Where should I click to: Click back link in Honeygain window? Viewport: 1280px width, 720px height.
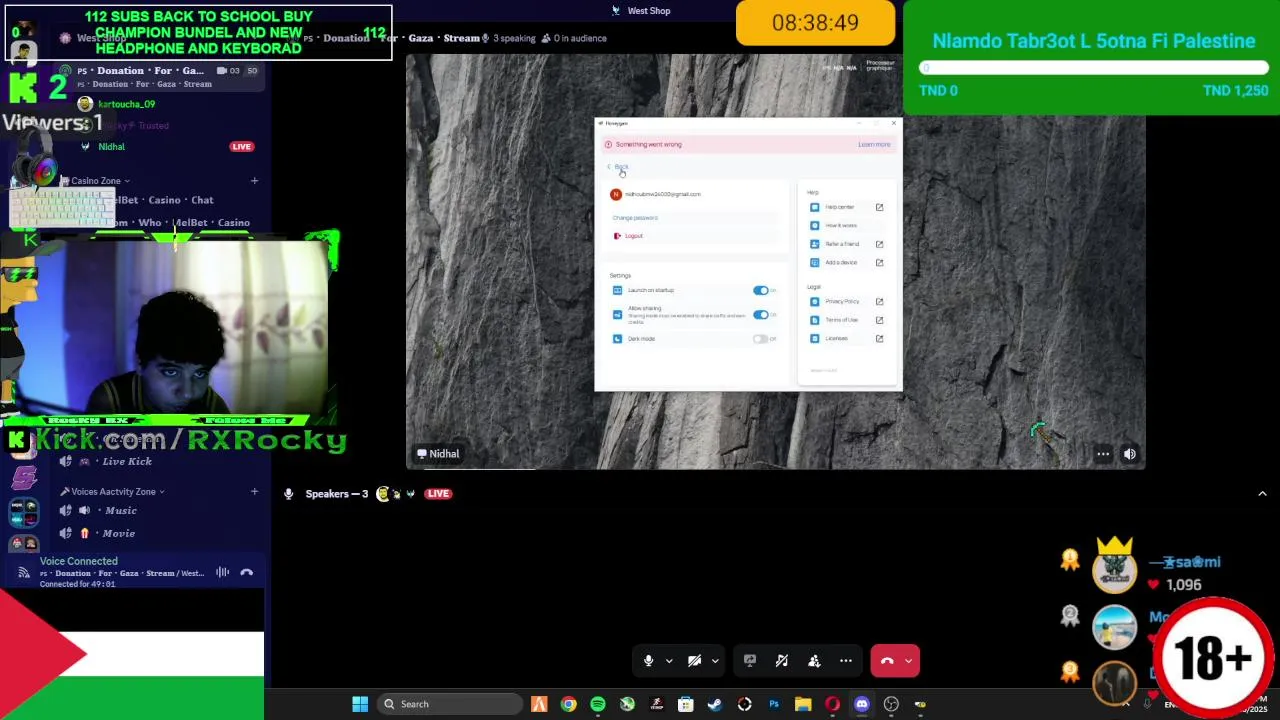[619, 167]
